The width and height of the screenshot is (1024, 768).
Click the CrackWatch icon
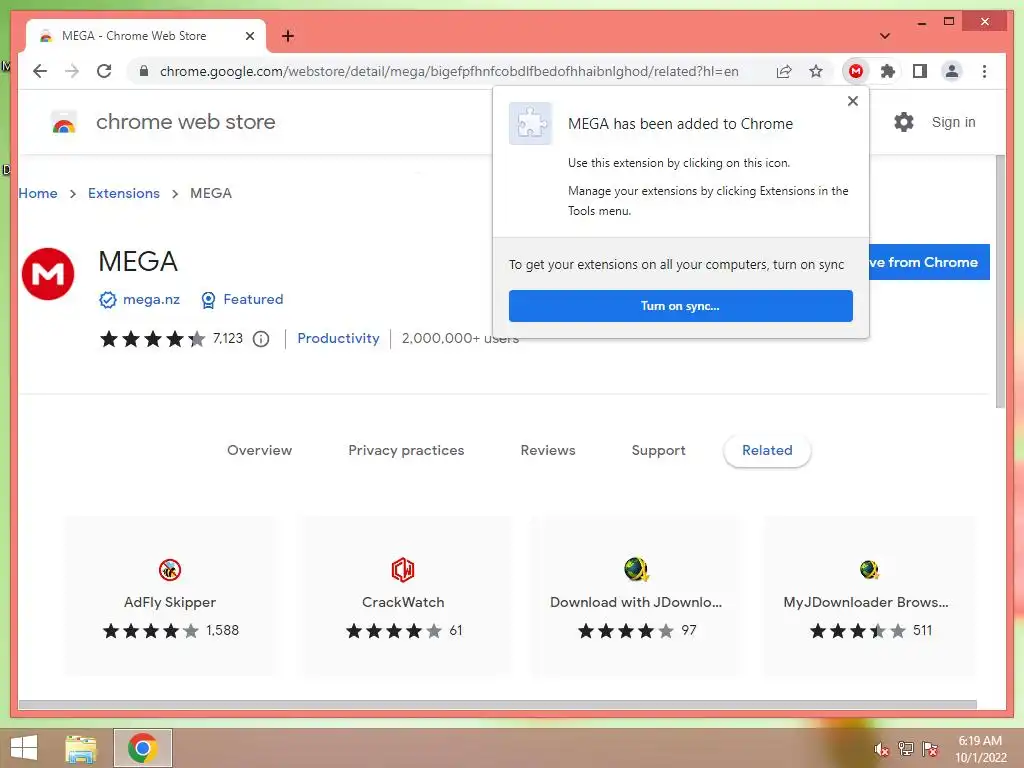[x=403, y=569]
